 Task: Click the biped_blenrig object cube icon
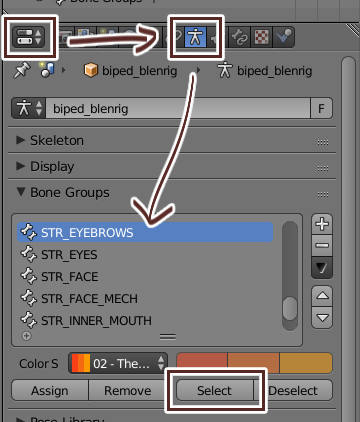pos(91,70)
